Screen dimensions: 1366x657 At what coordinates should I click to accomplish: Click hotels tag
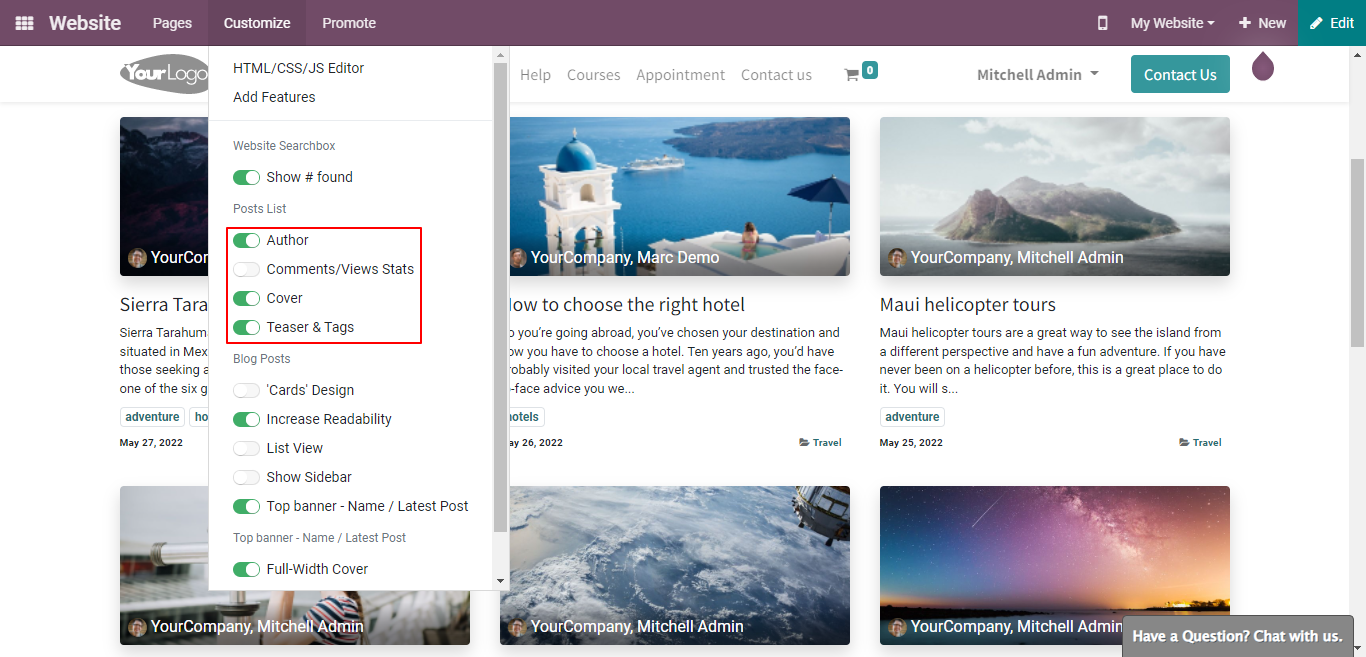(526, 417)
